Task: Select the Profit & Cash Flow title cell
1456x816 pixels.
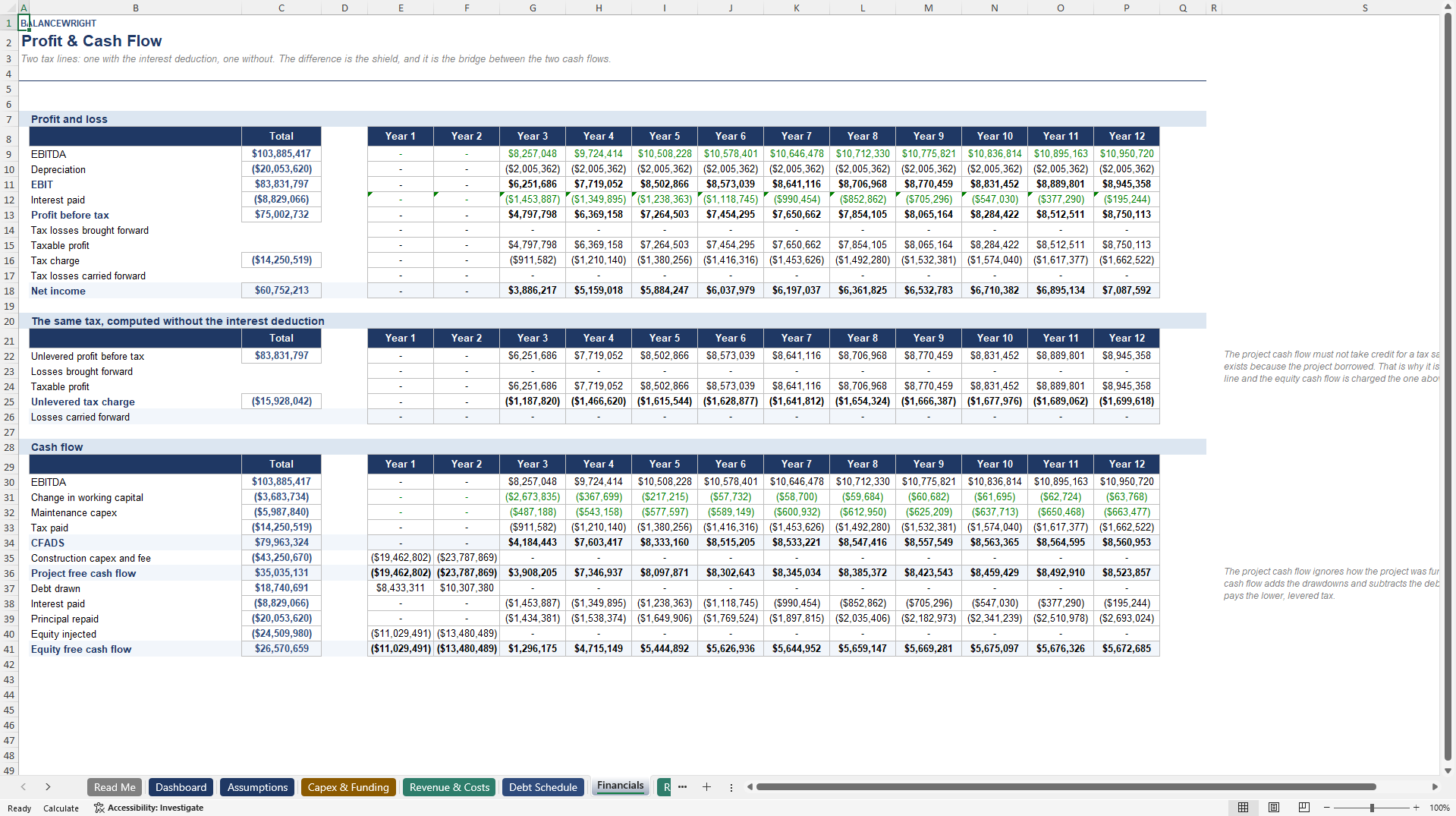Action: [91, 41]
